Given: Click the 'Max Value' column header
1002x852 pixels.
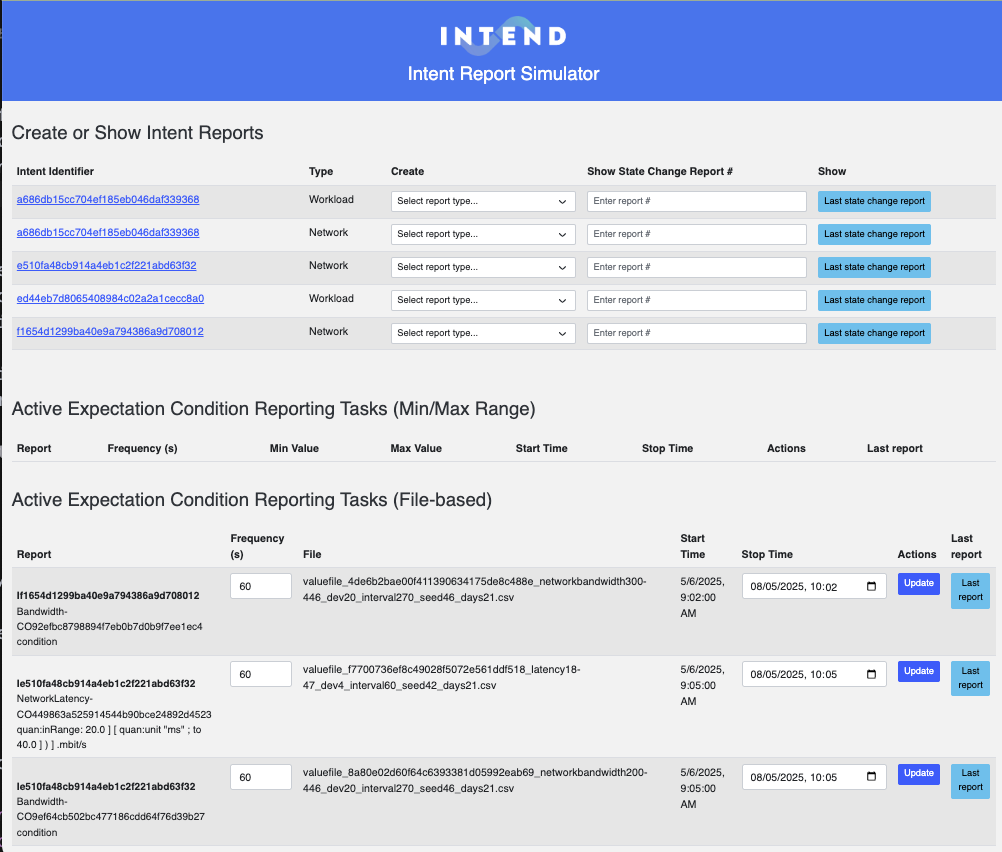Looking at the screenshot, I should tap(416, 449).
